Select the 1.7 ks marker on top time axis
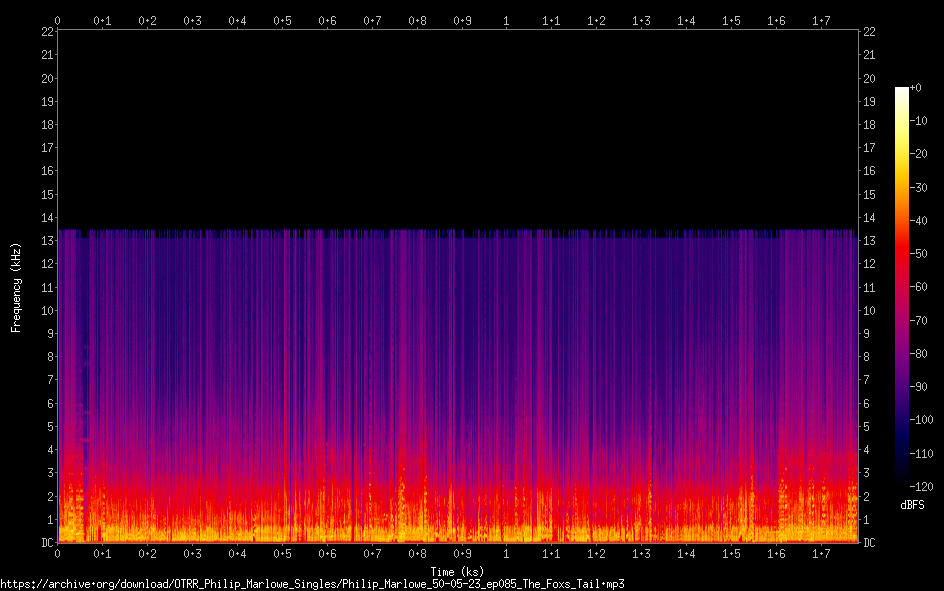The height and width of the screenshot is (591, 944). (x=821, y=20)
